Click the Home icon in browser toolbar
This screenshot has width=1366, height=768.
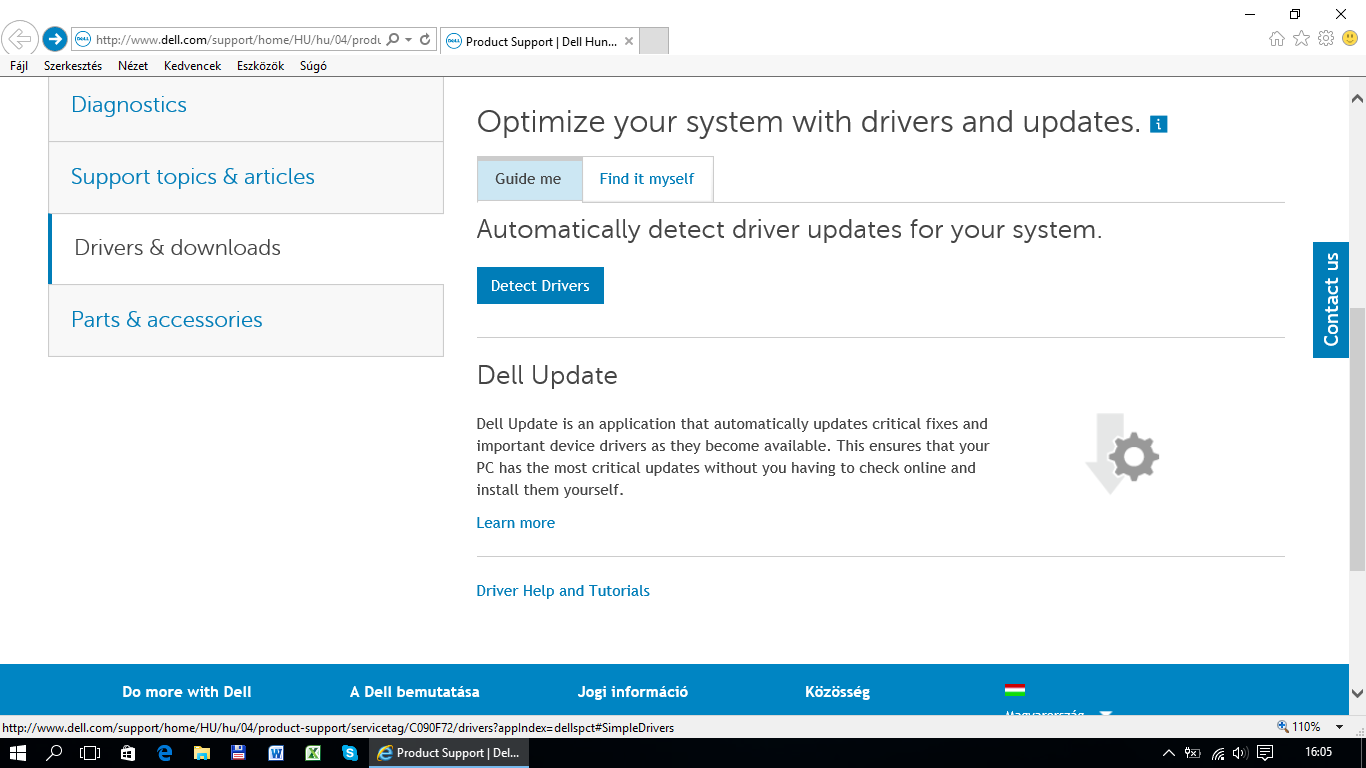[x=1277, y=39]
